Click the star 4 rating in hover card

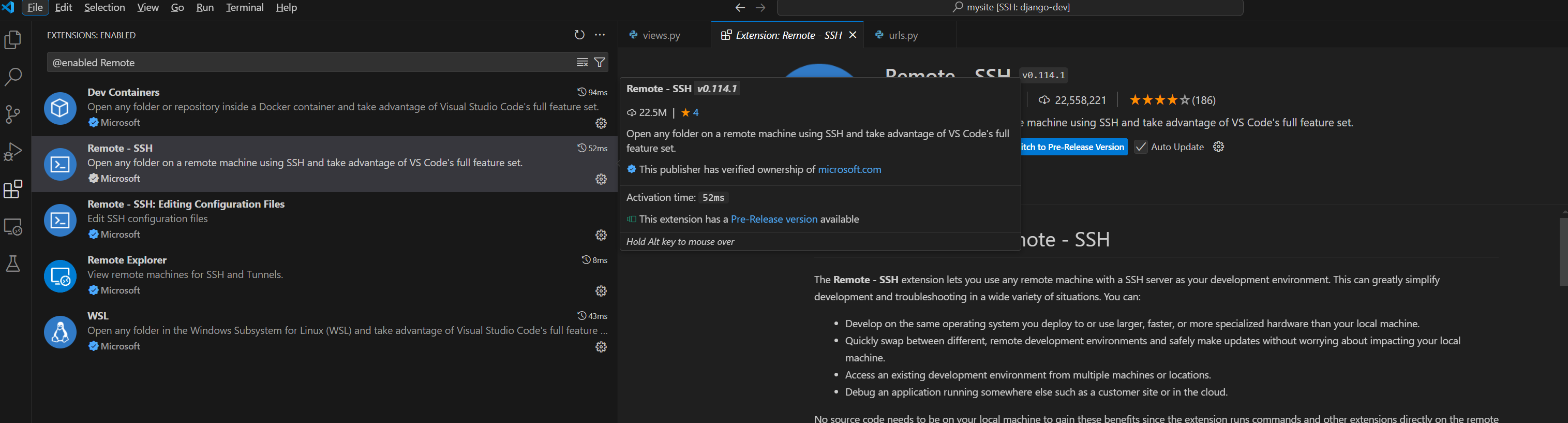(690, 113)
